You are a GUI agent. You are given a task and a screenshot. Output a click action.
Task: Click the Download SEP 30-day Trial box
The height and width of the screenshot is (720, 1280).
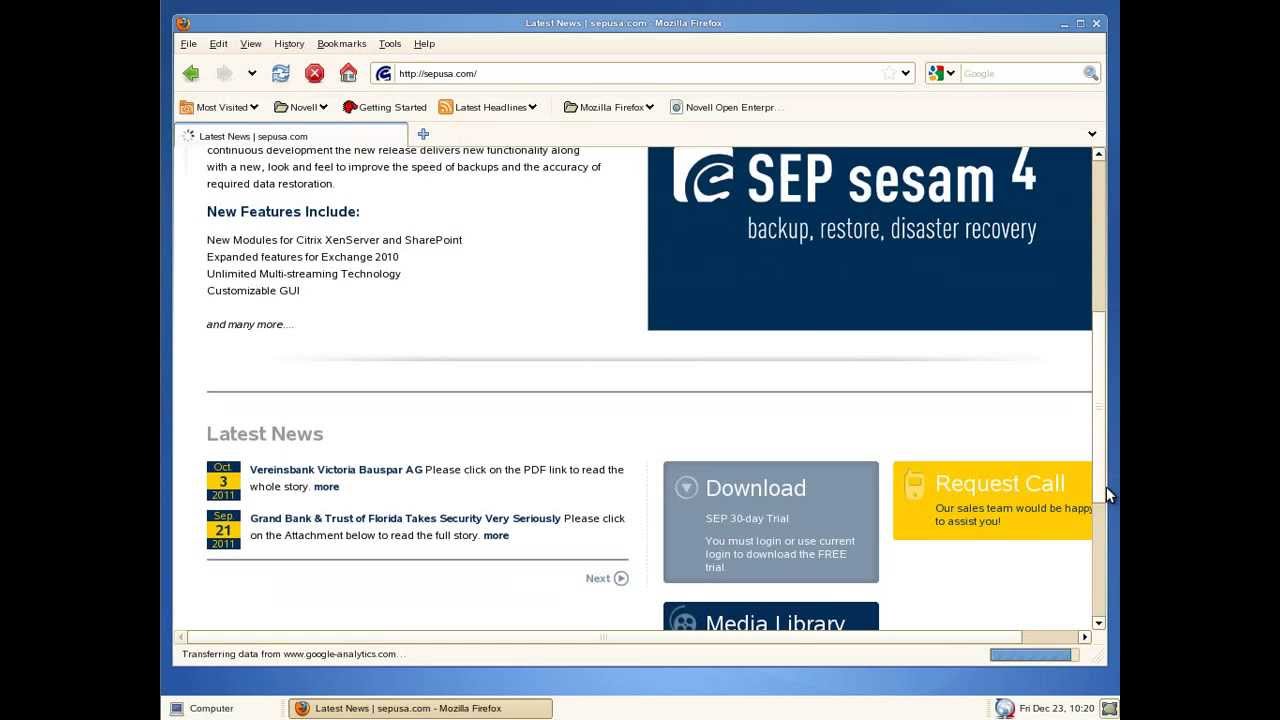click(x=771, y=522)
